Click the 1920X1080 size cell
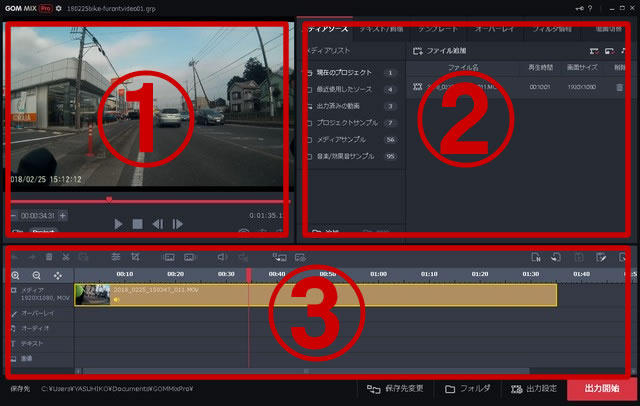Image resolution: width=640 pixels, height=406 pixels. click(582, 87)
